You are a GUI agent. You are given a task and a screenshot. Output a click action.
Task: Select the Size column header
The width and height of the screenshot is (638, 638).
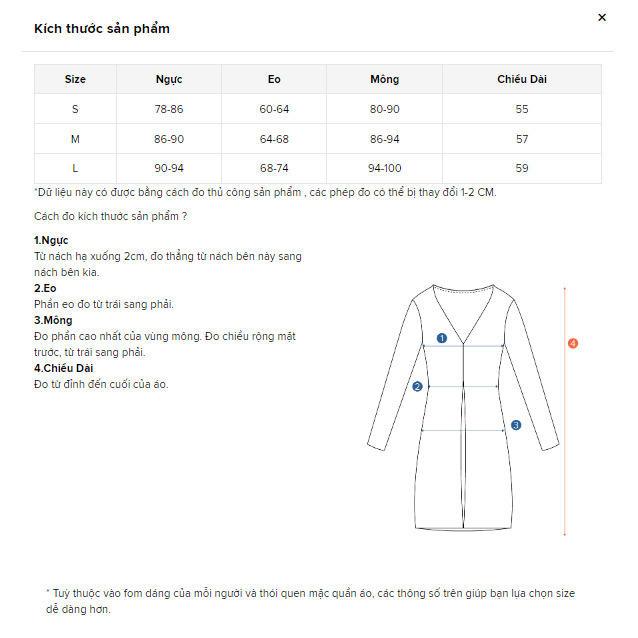point(75,79)
